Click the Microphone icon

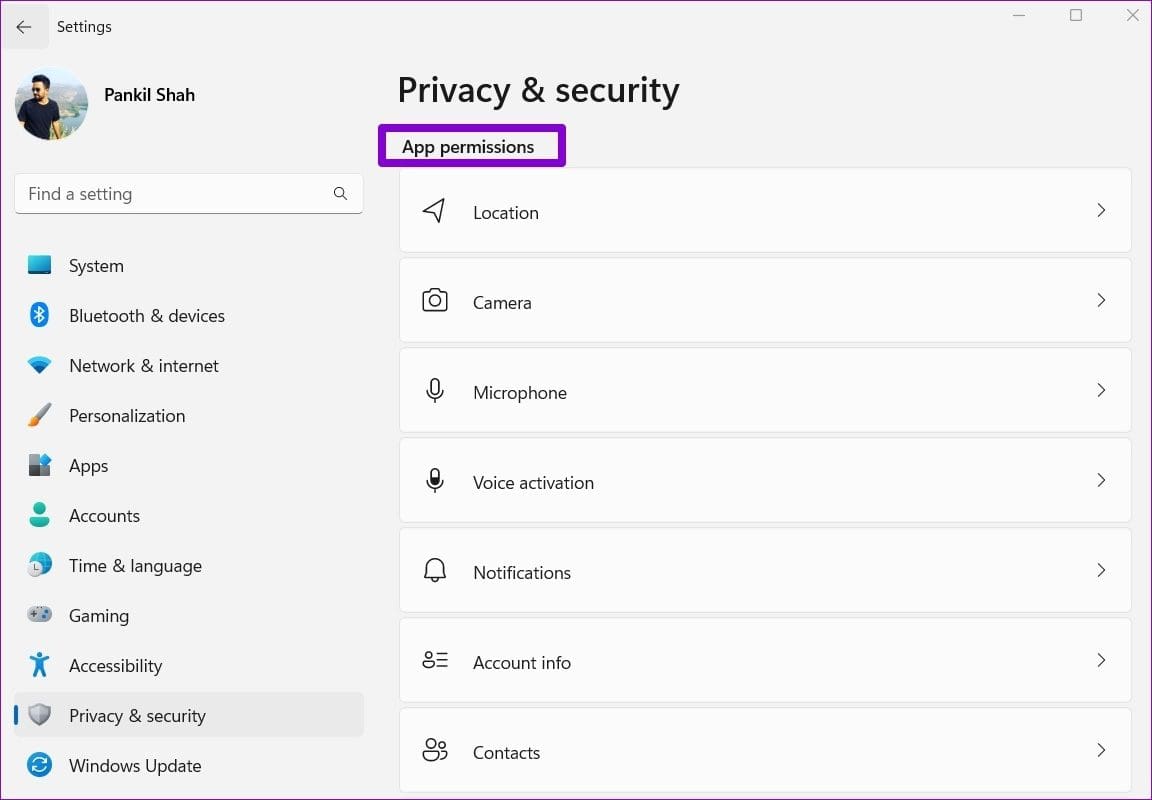coord(435,391)
